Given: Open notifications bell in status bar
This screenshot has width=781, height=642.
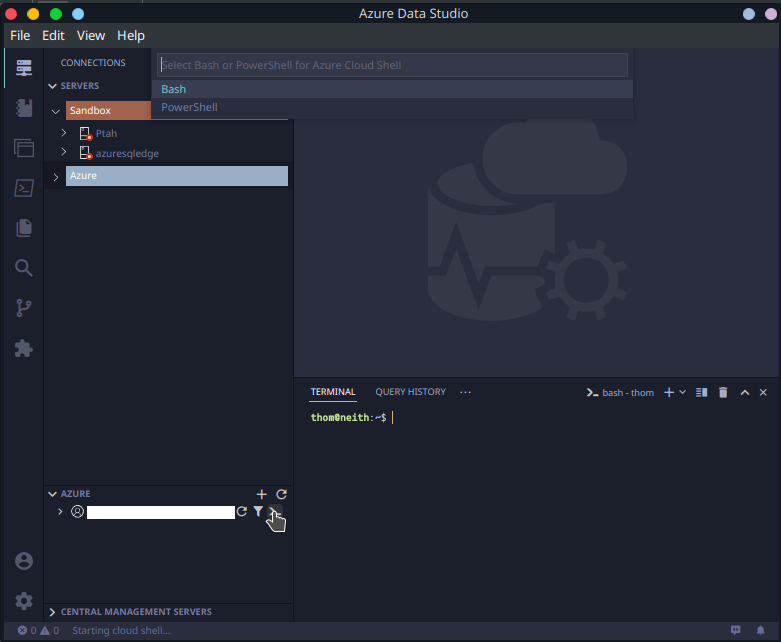Looking at the screenshot, I should [x=761, y=631].
